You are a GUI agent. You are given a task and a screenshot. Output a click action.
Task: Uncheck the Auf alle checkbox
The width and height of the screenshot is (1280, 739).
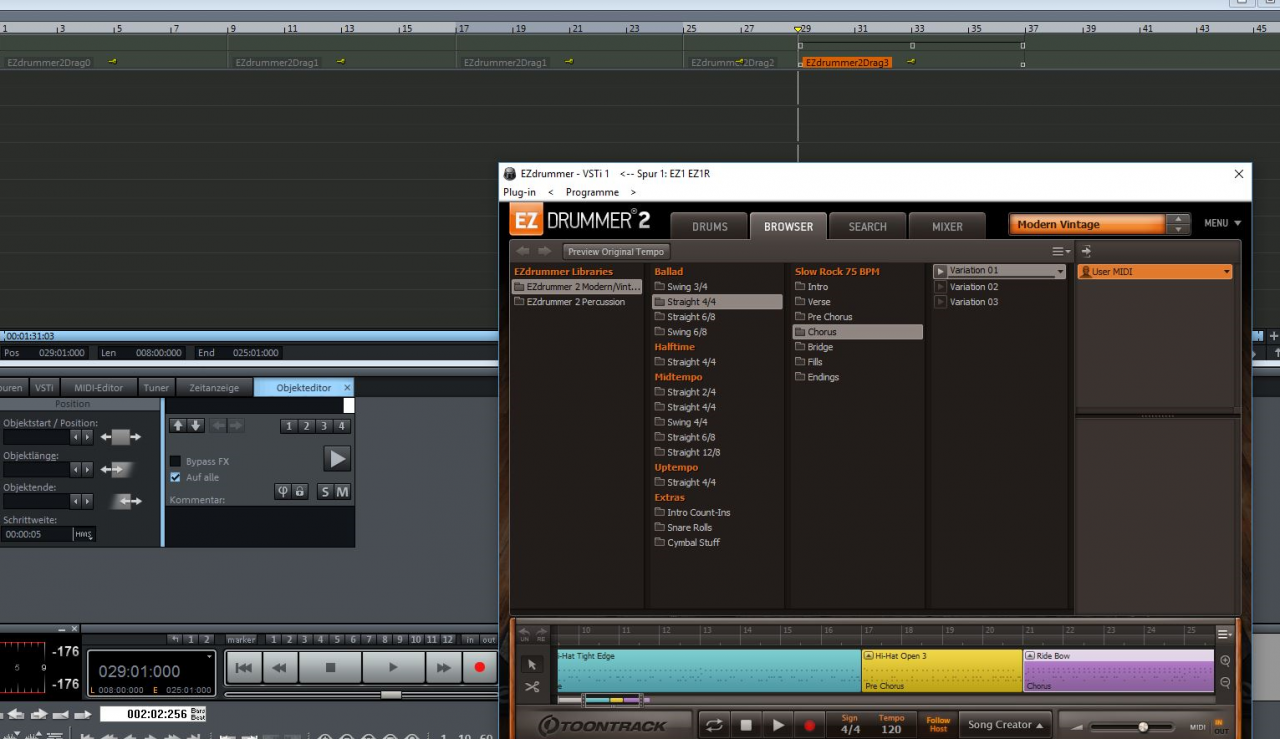[x=176, y=477]
